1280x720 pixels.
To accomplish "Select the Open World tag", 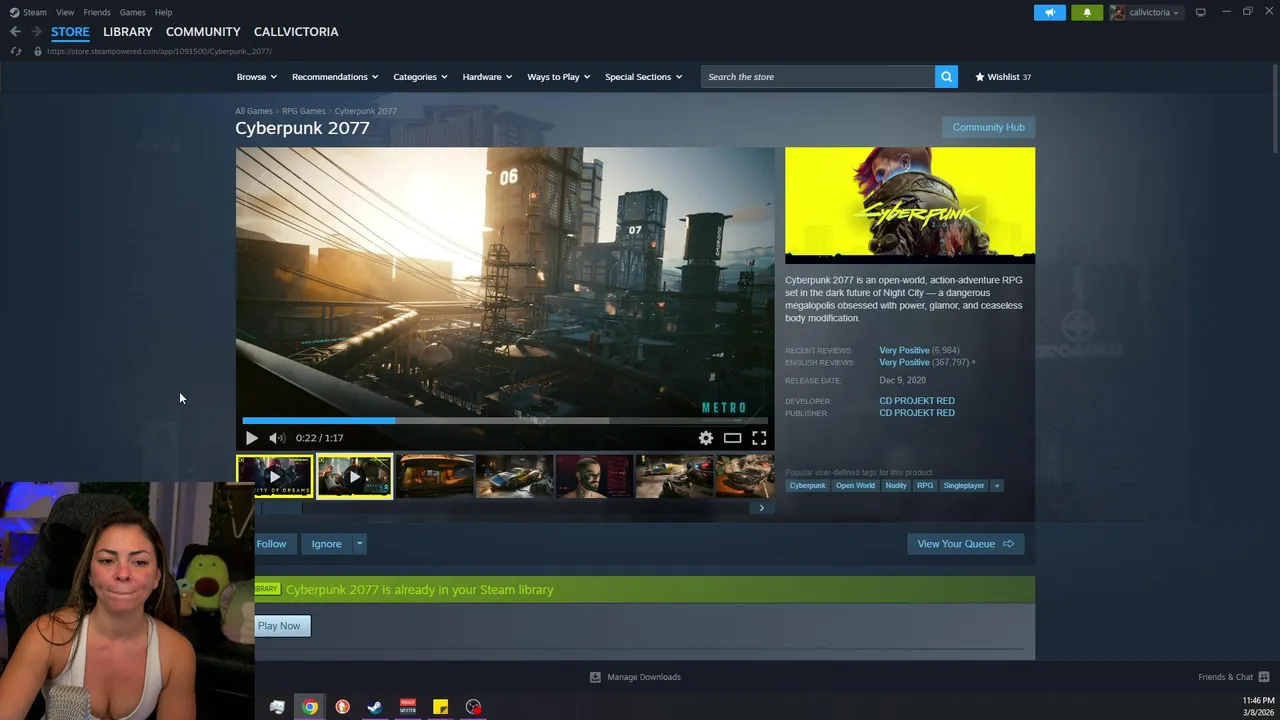I will [855, 486].
